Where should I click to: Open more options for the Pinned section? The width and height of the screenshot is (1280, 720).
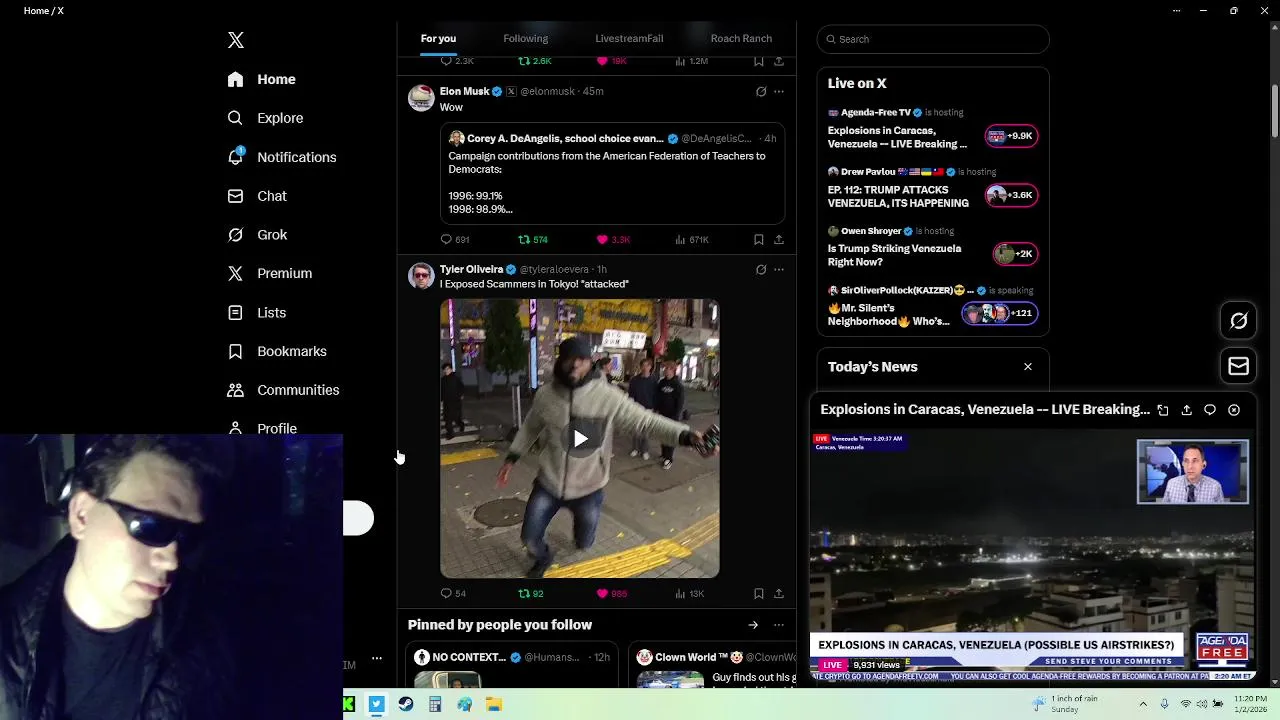point(779,625)
